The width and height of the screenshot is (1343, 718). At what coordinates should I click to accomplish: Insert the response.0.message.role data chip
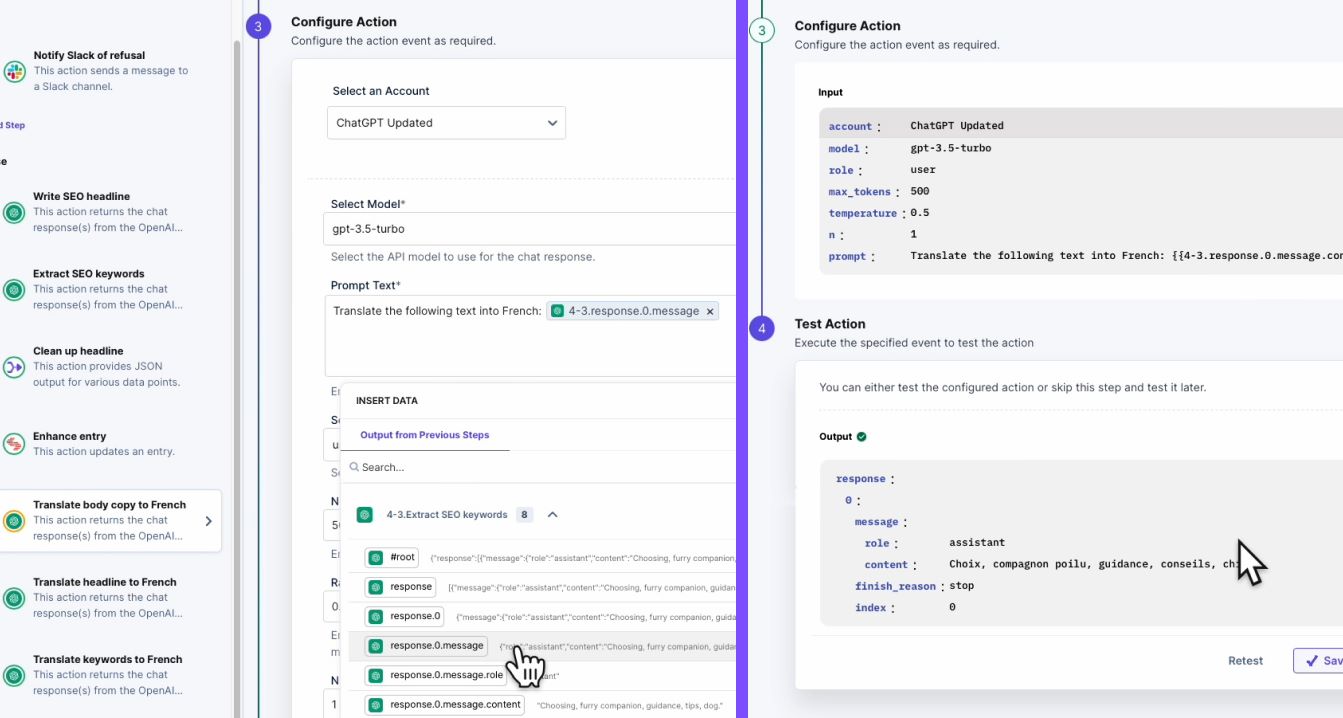pos(437,675)
